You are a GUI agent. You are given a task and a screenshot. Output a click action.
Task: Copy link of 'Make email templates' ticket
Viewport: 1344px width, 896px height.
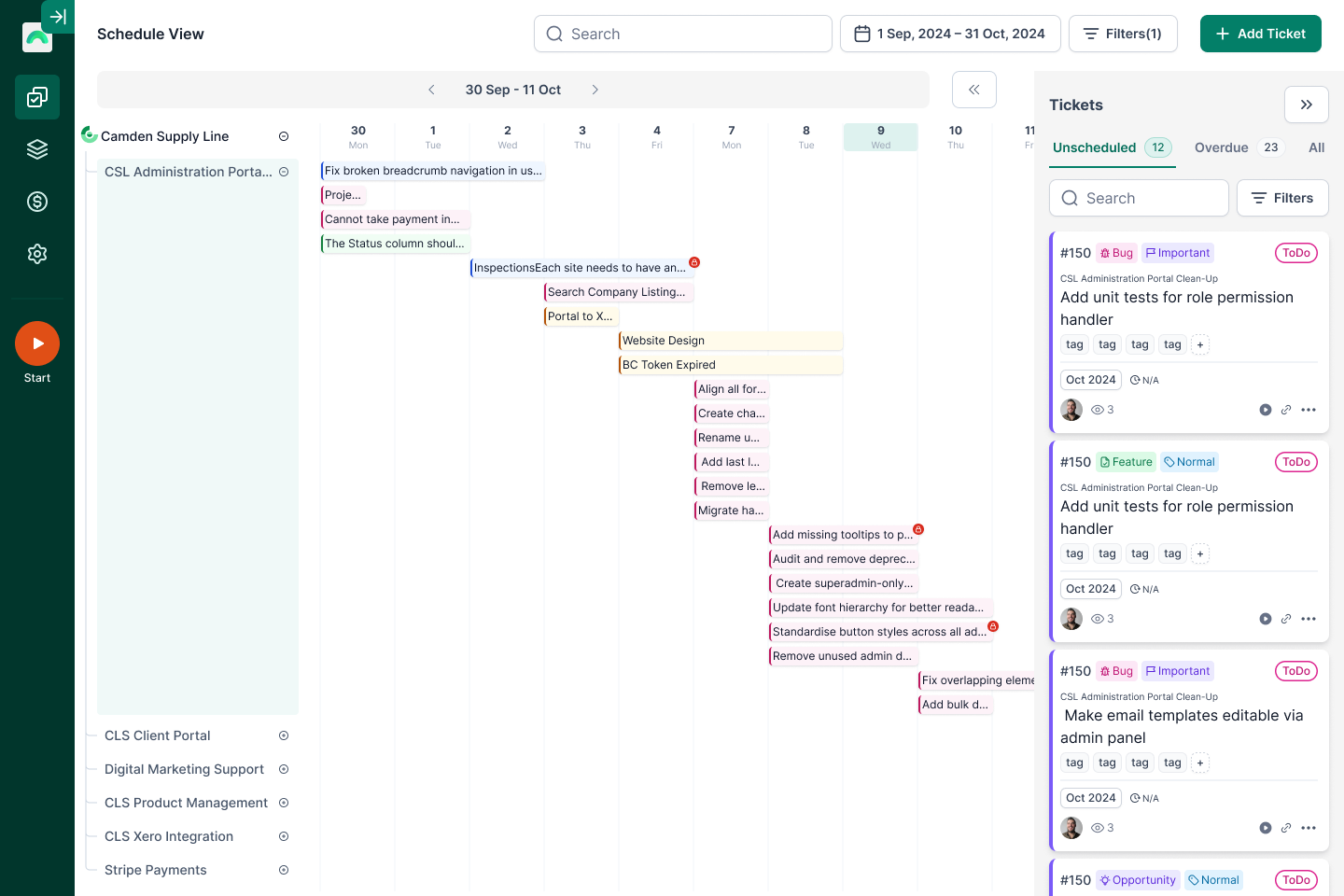pos(1286,828)
